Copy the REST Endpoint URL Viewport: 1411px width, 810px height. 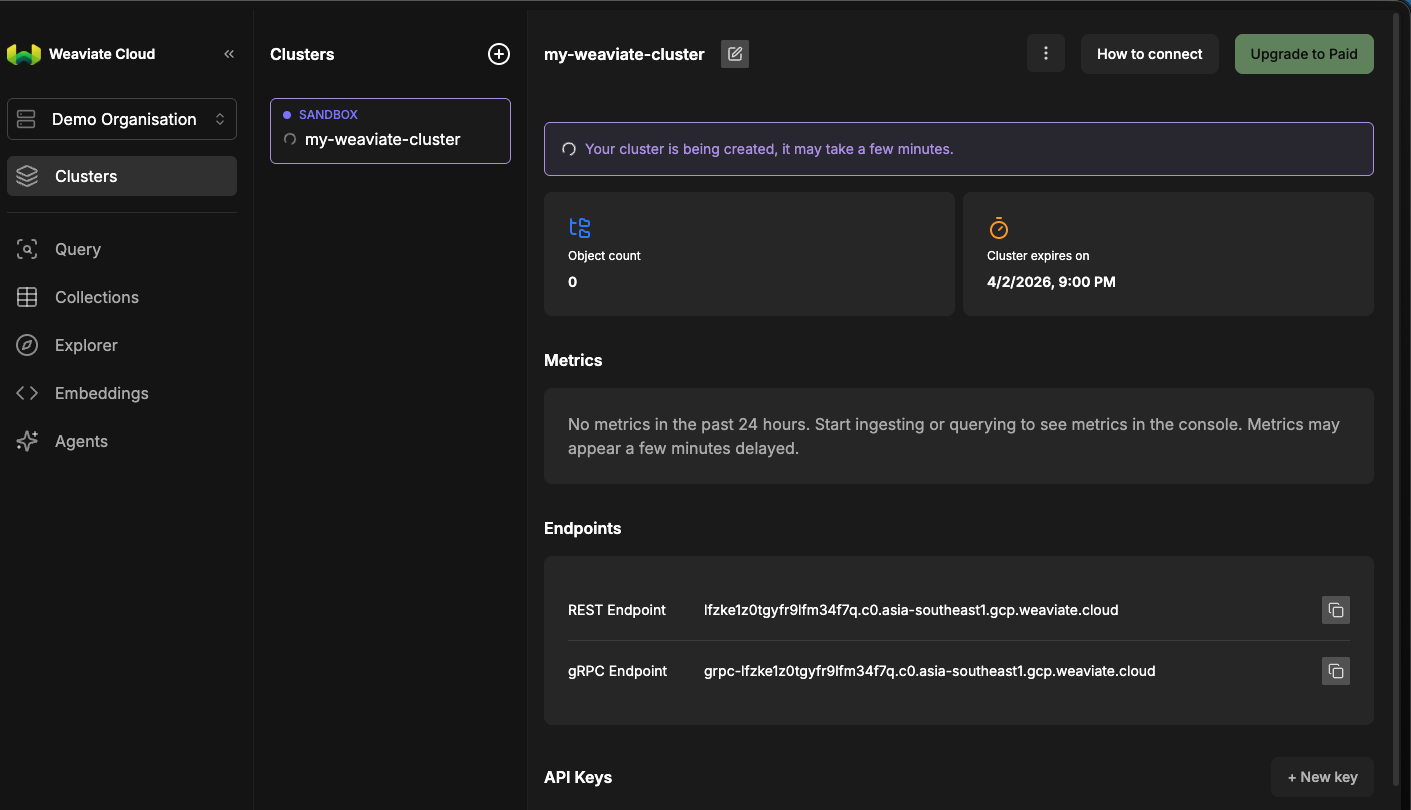pyautogui.click(x=1336, y=610)
